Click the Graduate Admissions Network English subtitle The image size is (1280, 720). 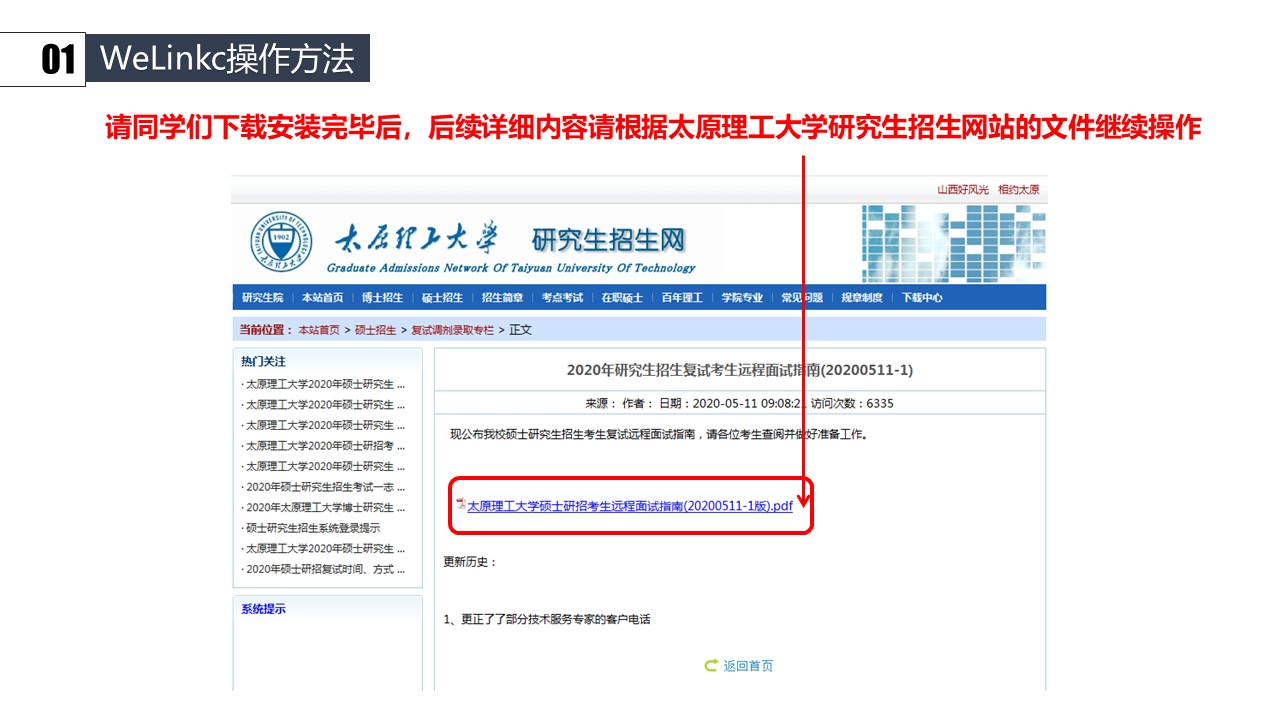tap(511, 268)
